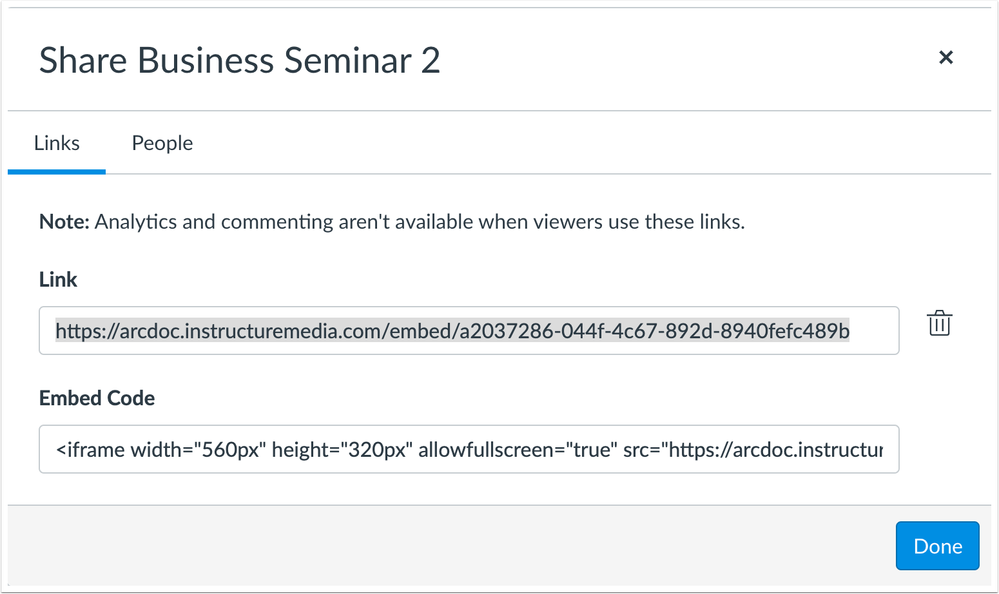Screen dimensions: 999x594
Task: Close the Share Business Seminar 2 window
Action: click(x=946, y=57)
